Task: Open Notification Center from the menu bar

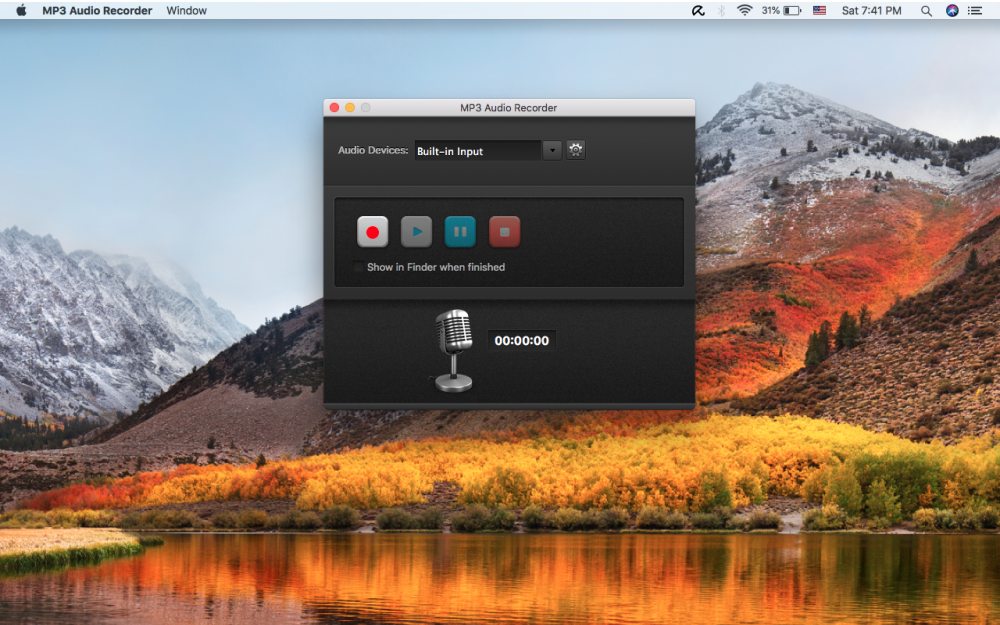Action: [x=977, y=10]
